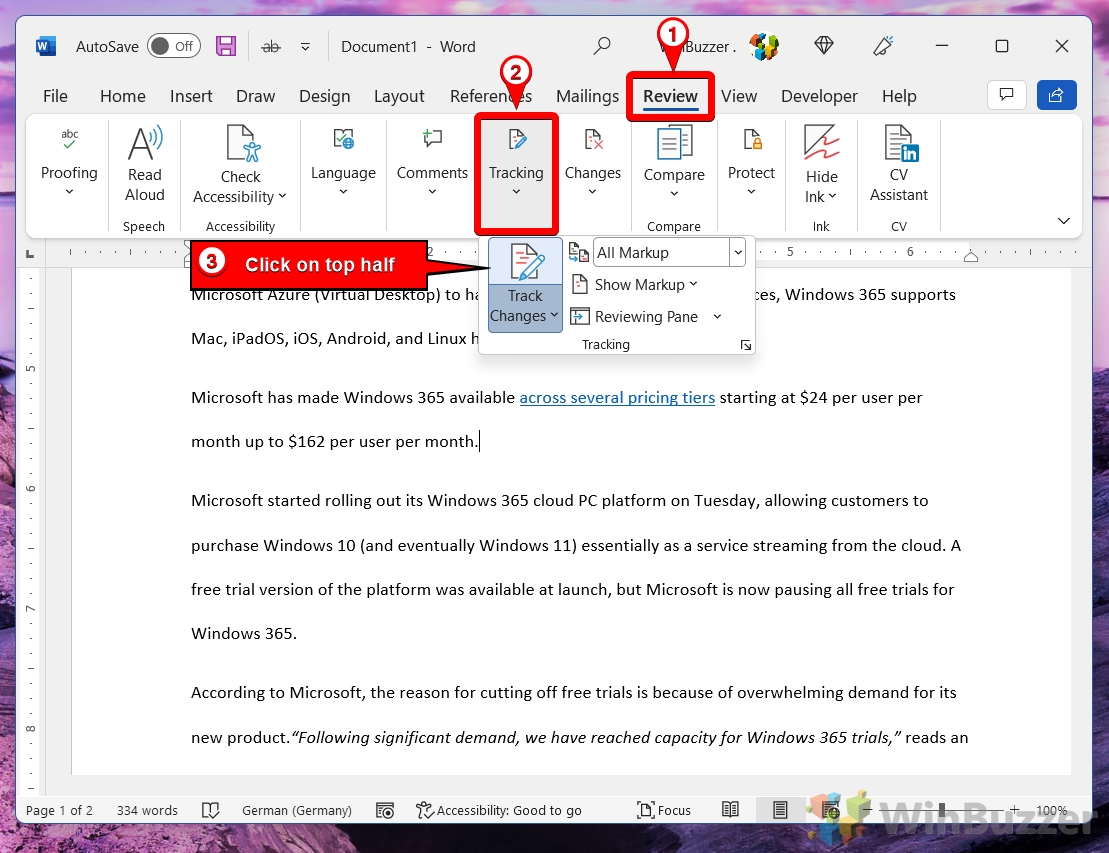Viewport: 1109px width, 853px height.
Task: Open Tracking options dialog launcher
Action: click(x=745, y=345)
